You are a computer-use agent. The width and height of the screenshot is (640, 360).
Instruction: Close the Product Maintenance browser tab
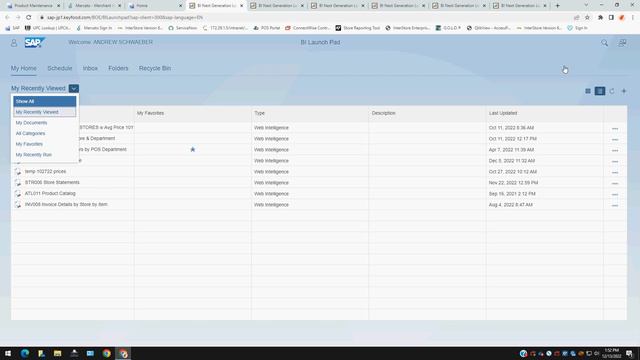58,6
